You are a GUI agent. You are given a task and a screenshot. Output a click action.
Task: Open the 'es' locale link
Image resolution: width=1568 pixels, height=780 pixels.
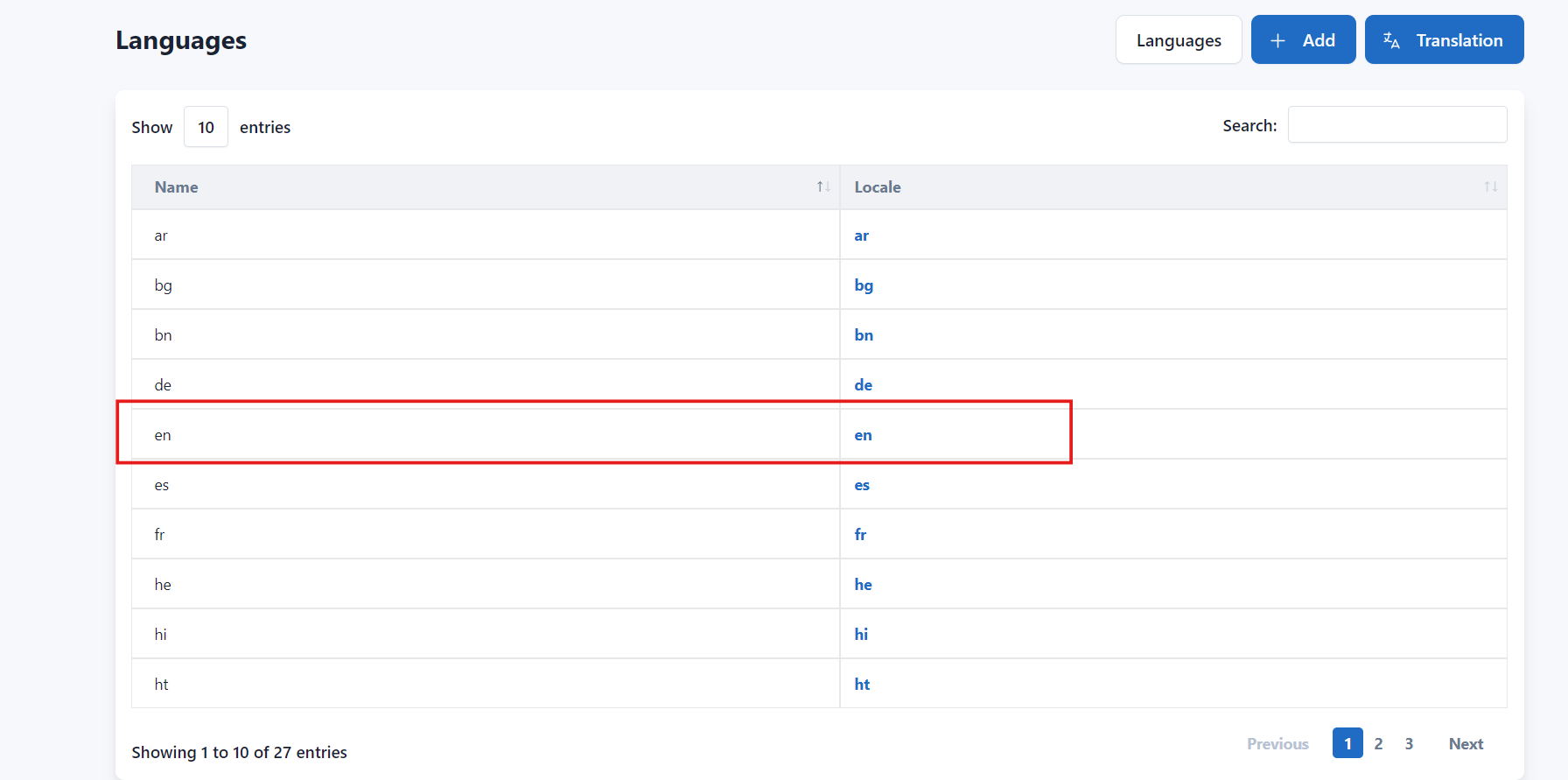tap(862, 485)
